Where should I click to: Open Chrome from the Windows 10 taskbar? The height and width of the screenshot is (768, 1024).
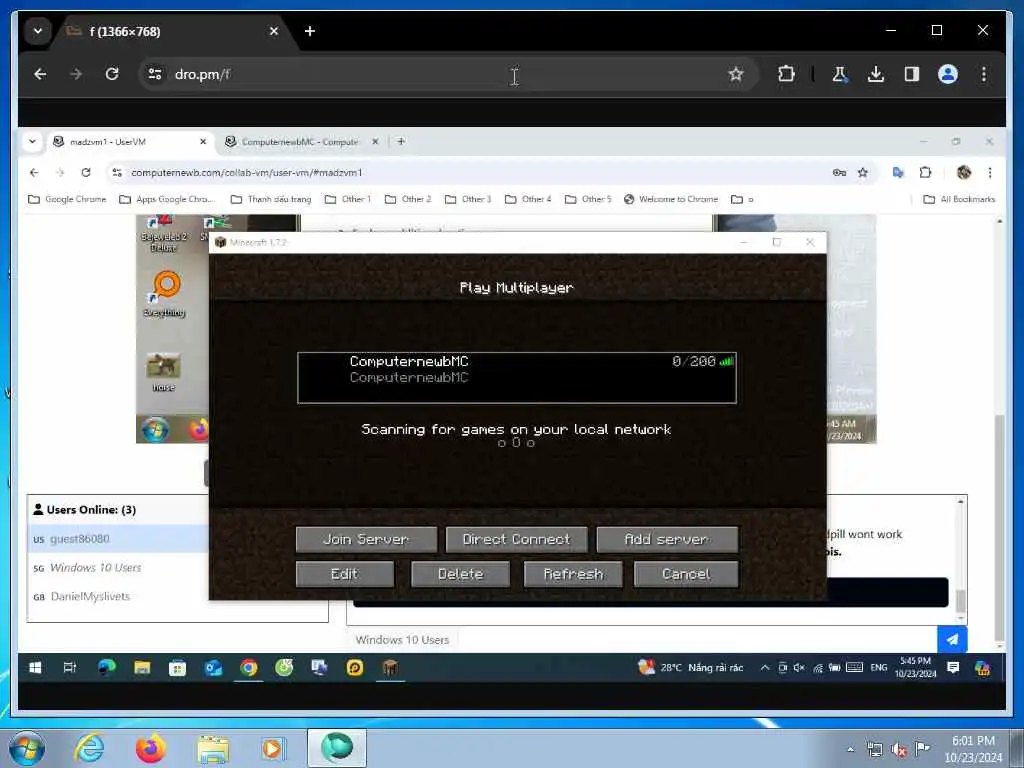click(x=248, y=667)
